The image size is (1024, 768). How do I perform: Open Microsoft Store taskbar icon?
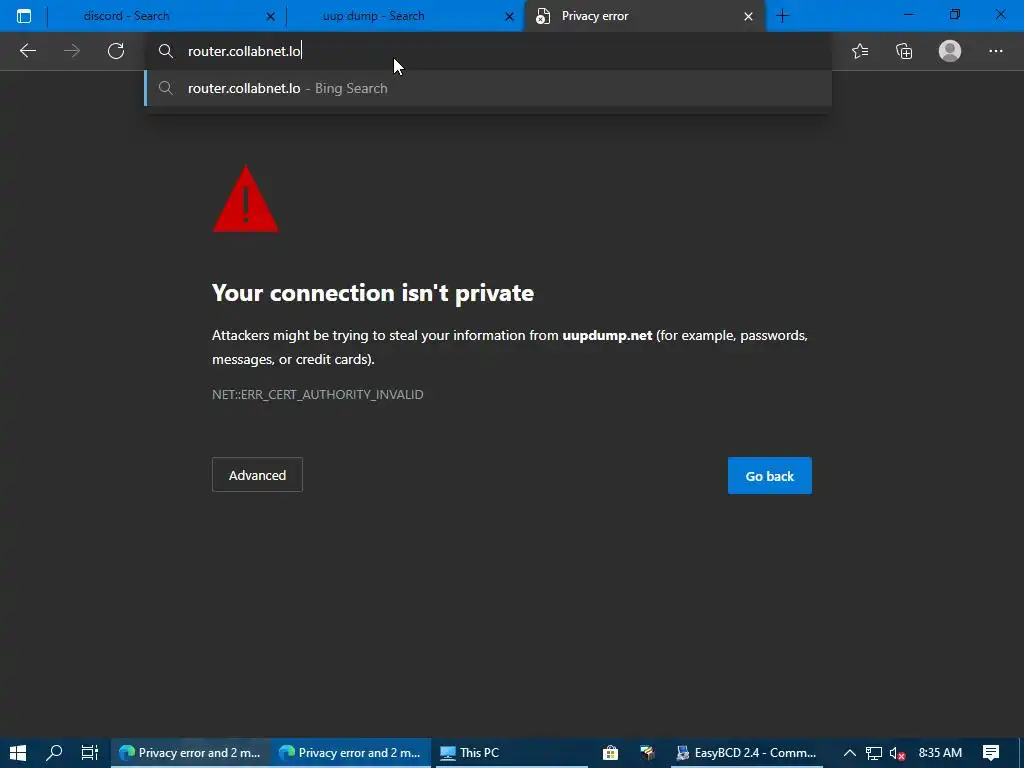(610, 752)
